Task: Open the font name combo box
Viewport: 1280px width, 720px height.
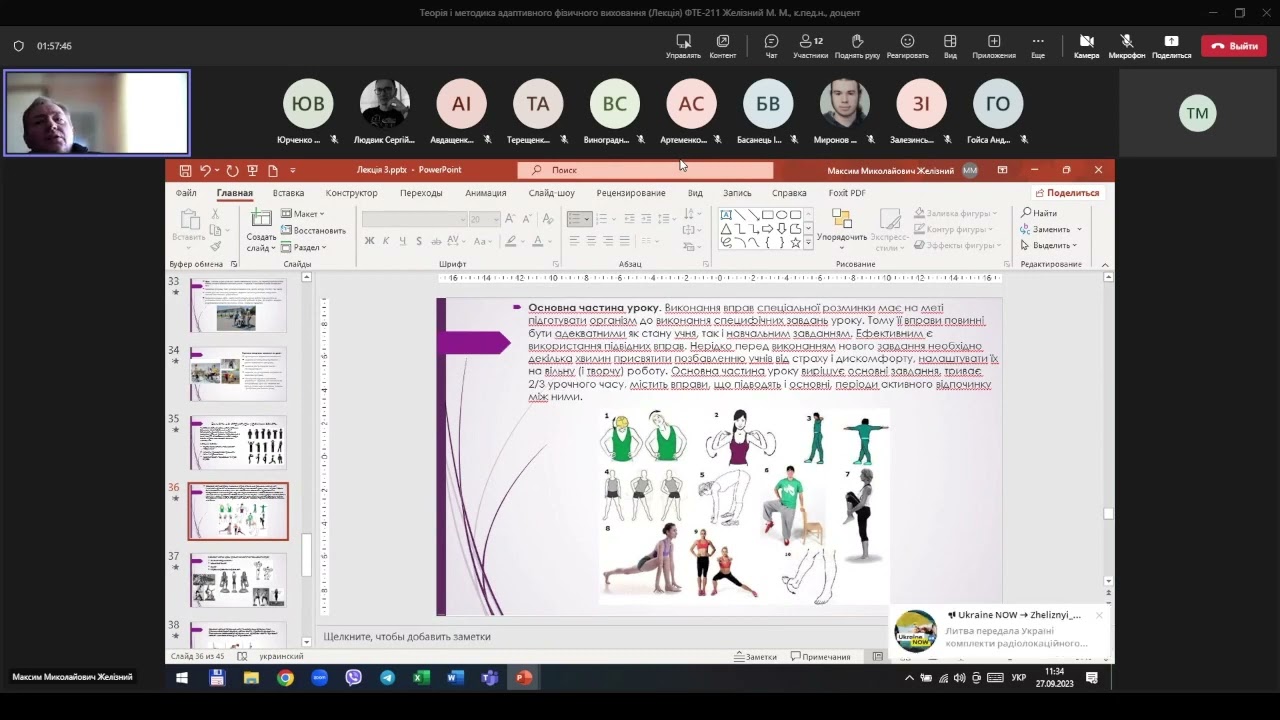Action: (415, 219)
